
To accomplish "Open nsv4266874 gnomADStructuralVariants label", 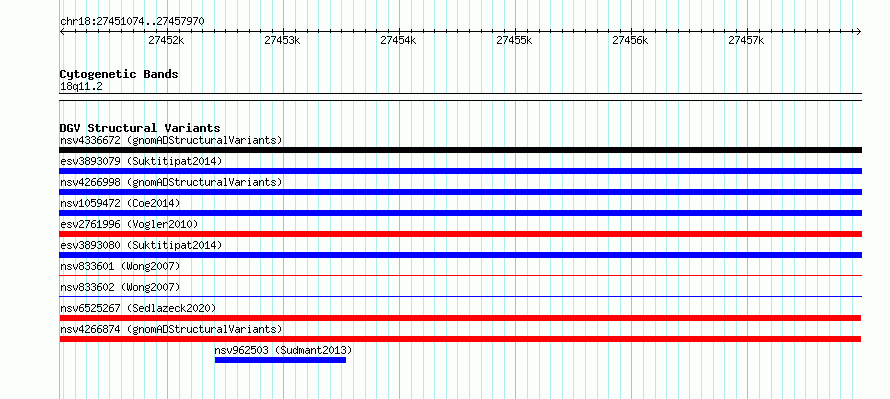I will 171,329.
